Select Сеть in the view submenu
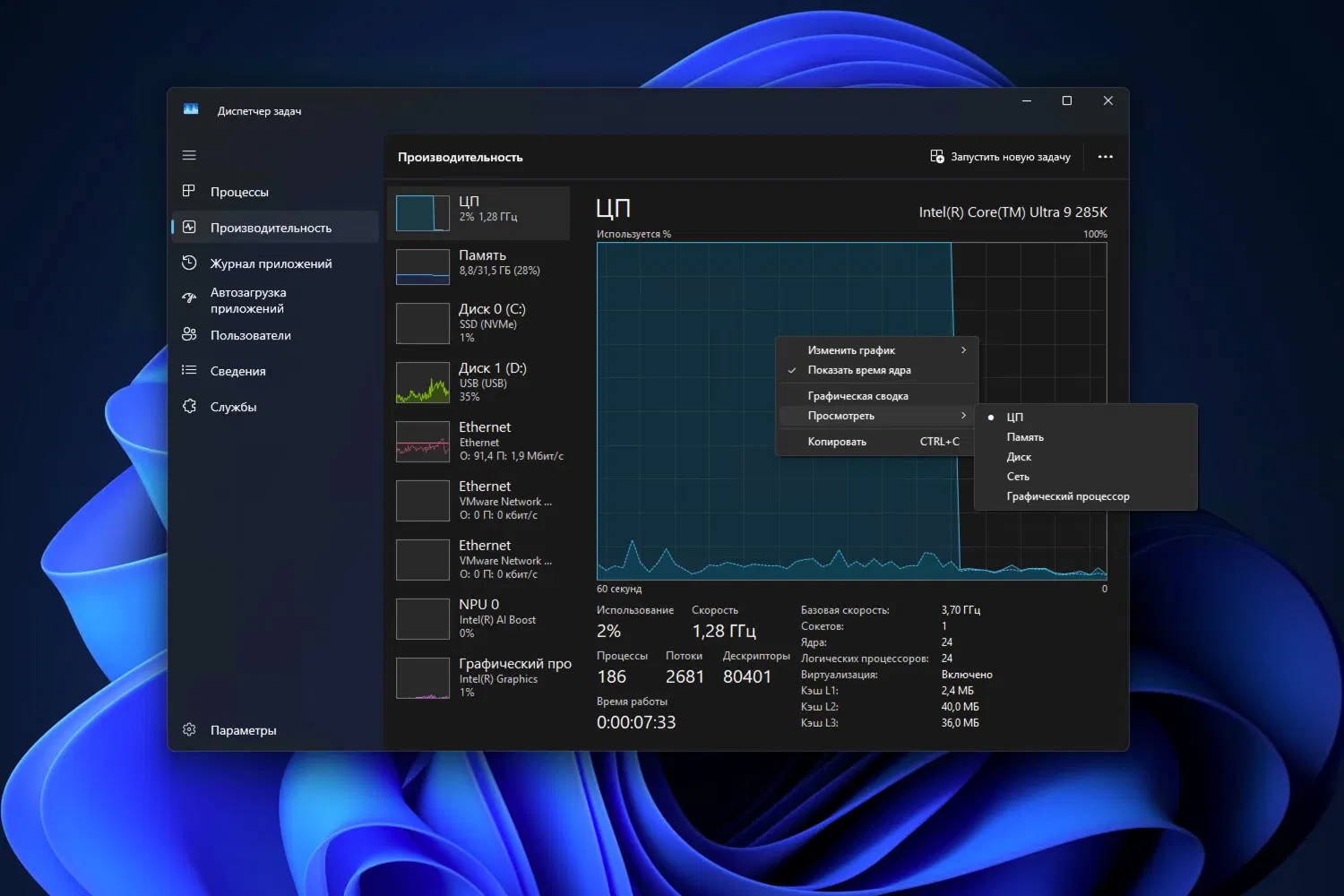 (x=1086, y=477)
